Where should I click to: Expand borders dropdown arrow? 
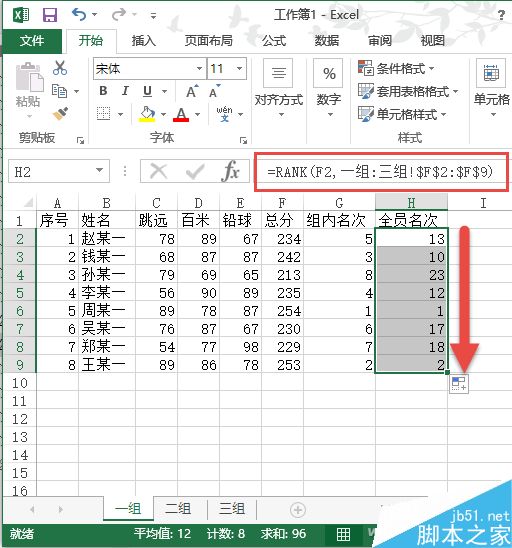coord(121,114)
